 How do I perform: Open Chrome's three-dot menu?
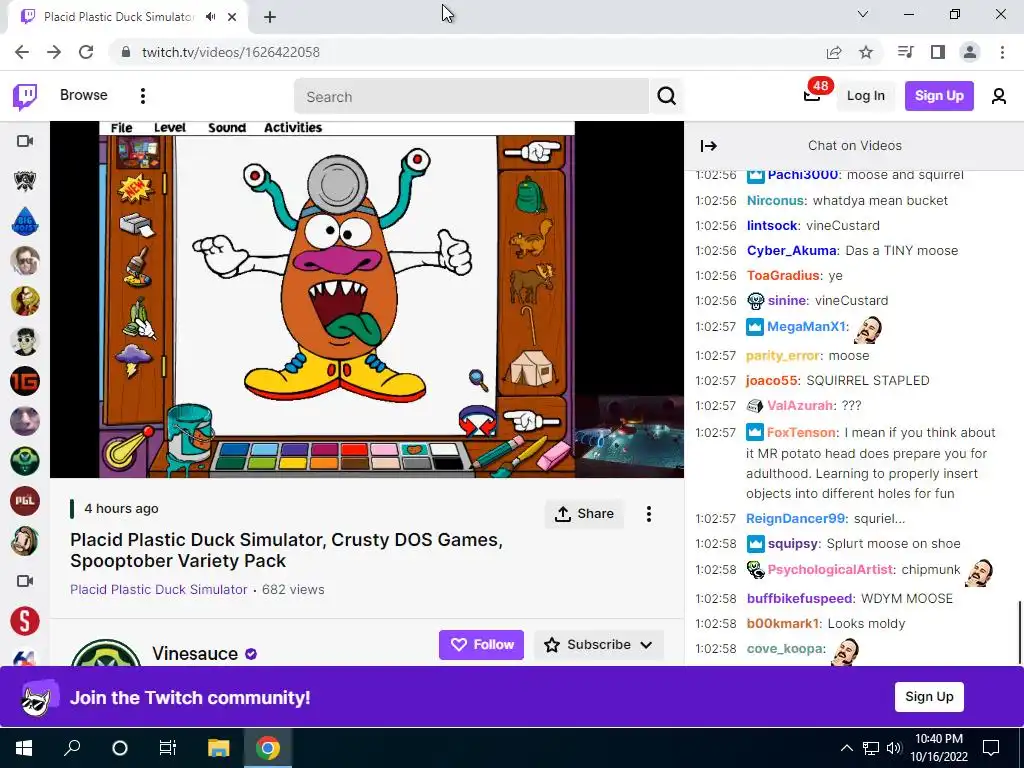point(1002,52)
